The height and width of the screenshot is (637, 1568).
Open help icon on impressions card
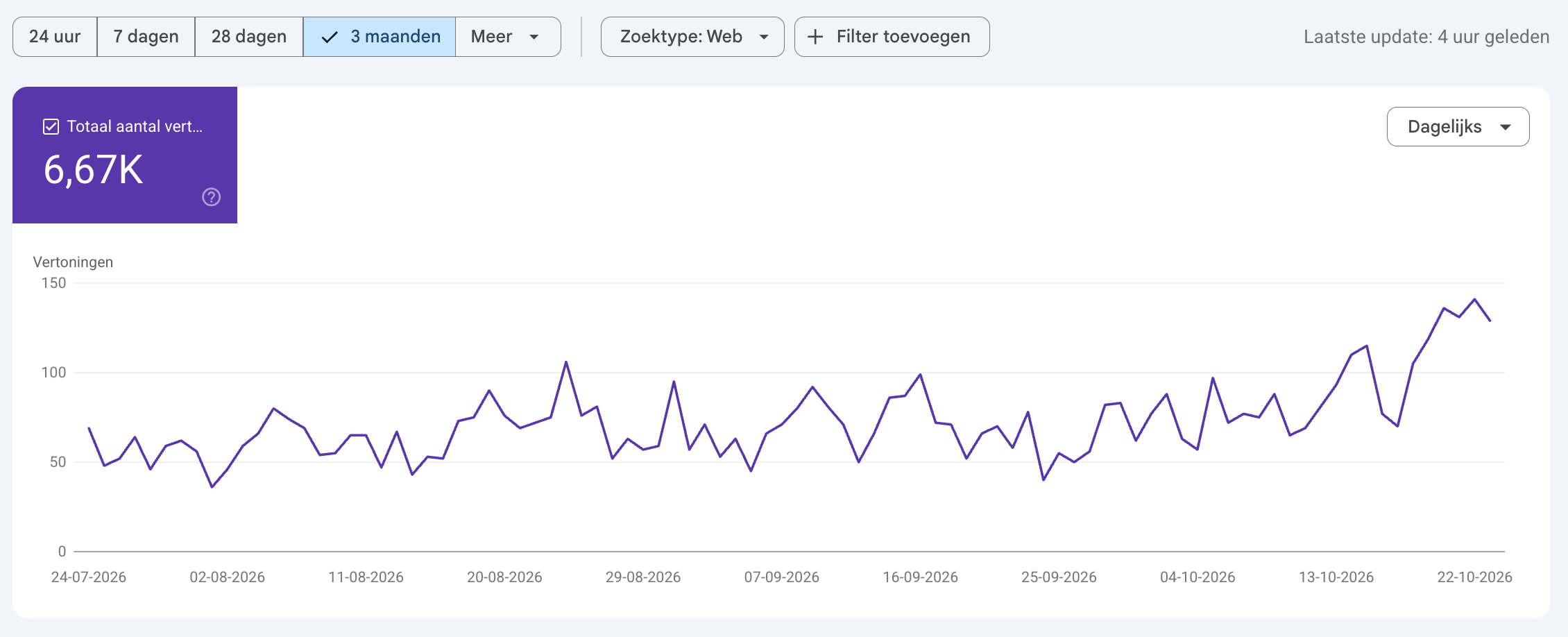tap(212, 197)
